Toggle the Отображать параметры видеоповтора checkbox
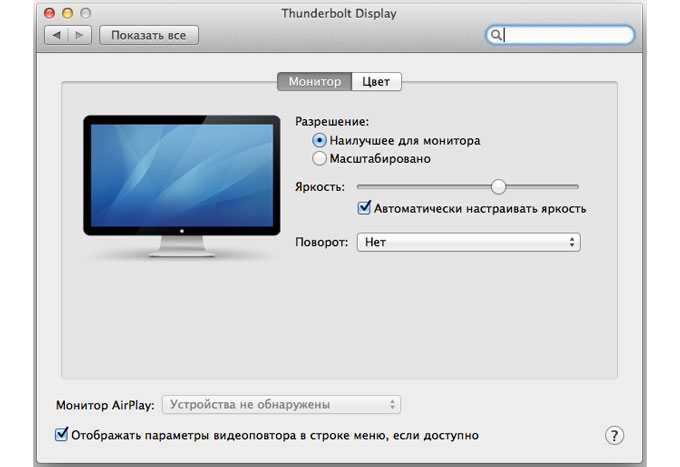 coord(62,434)
